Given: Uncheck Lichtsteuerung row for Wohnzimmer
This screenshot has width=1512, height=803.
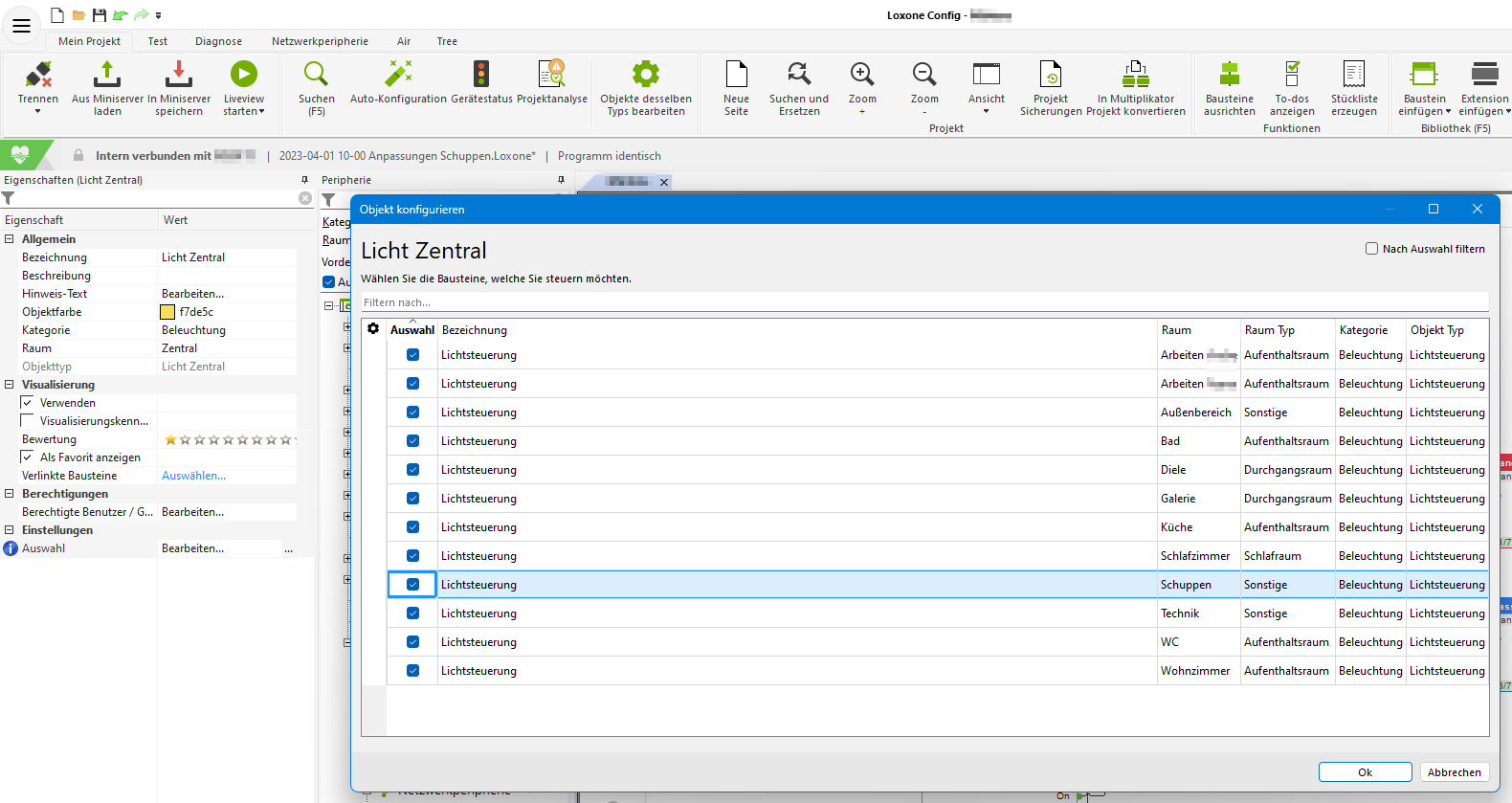Looking at the screenshot, I should [x=412, y=671].
